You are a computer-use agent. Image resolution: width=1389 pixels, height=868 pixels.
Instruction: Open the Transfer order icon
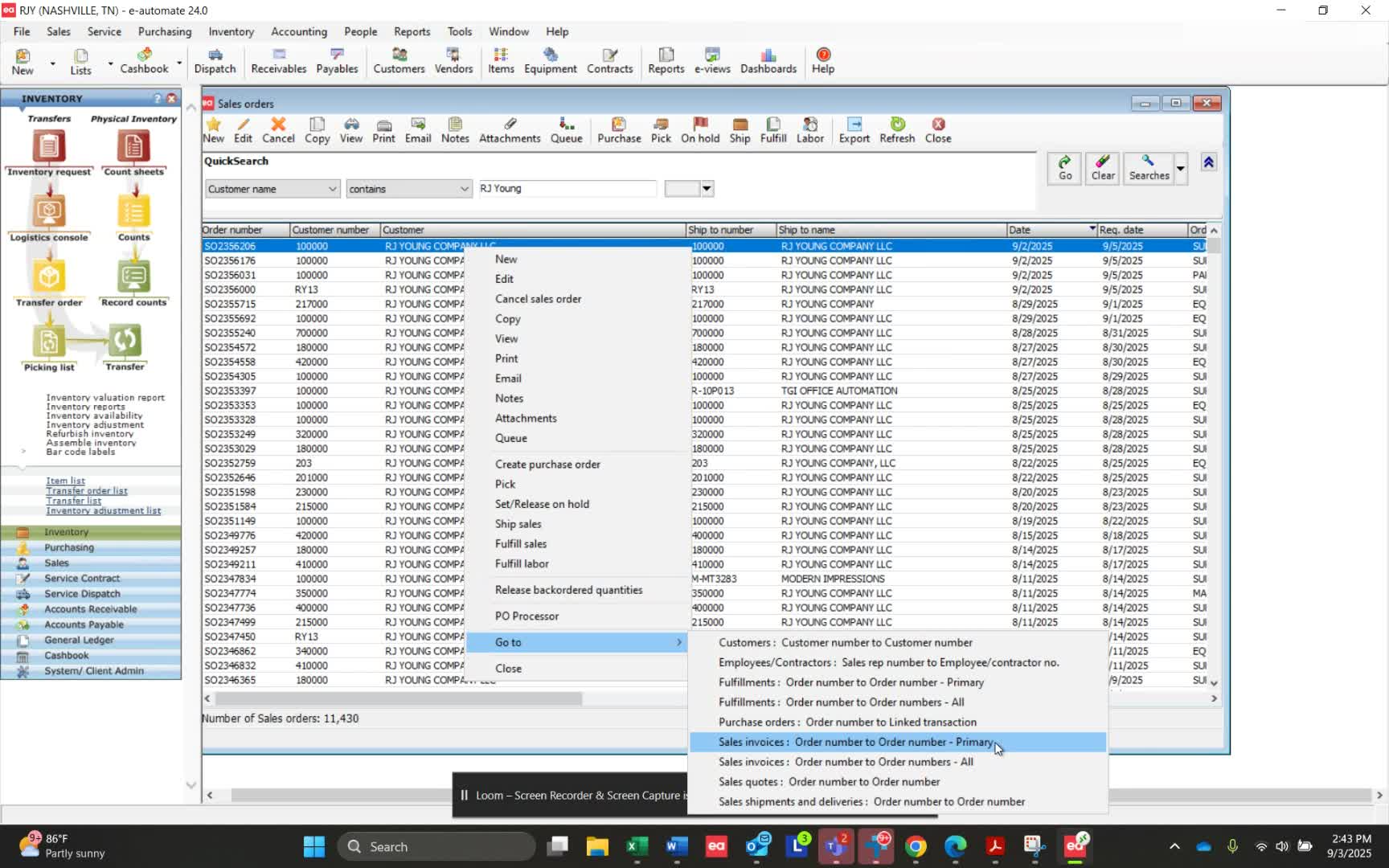click(x=49, y=284)
